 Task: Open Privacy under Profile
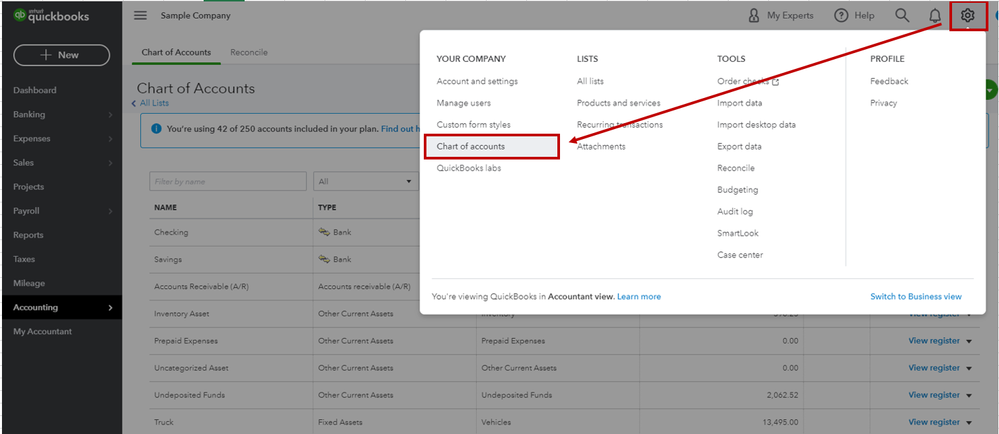pos(884,103)
